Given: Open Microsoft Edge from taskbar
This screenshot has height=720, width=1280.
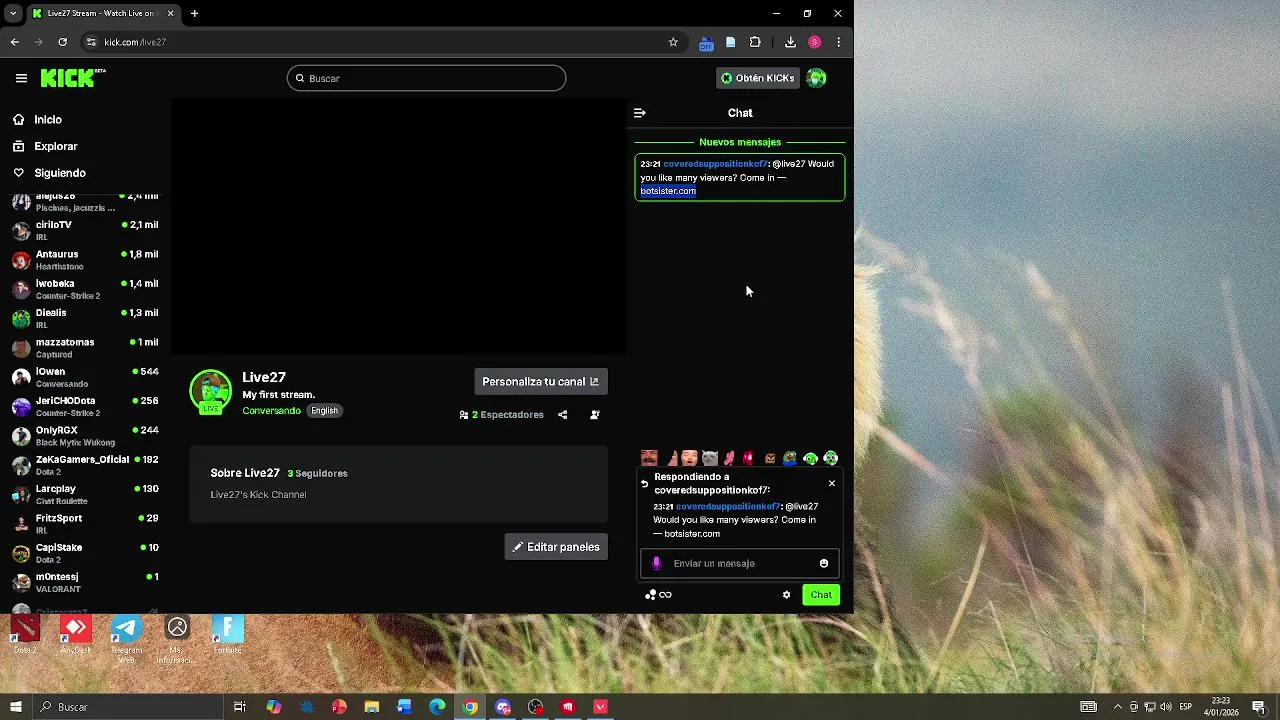Looking at the screenshot, I should (437, 707).
